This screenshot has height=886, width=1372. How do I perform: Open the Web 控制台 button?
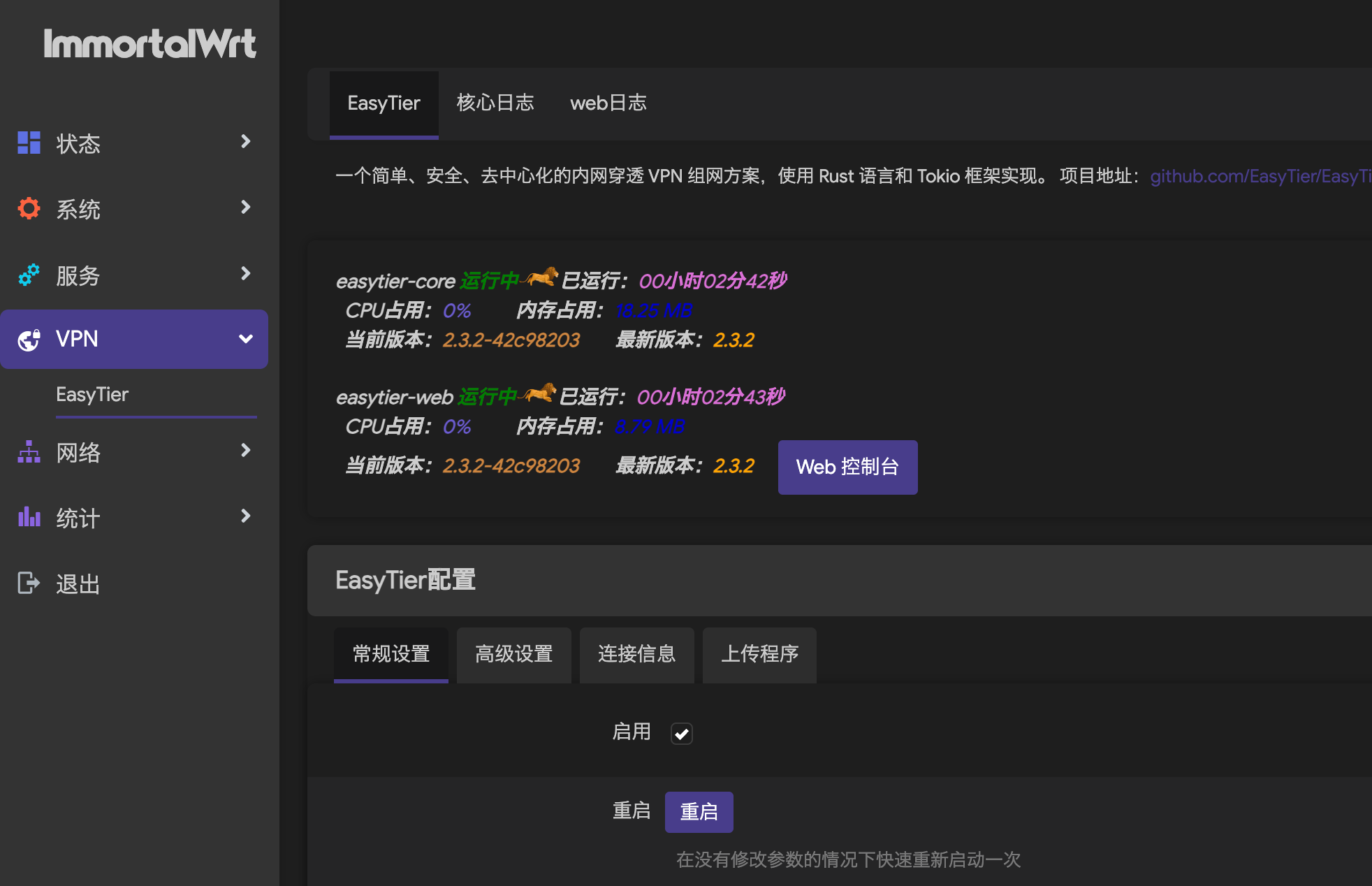(847, 467)
